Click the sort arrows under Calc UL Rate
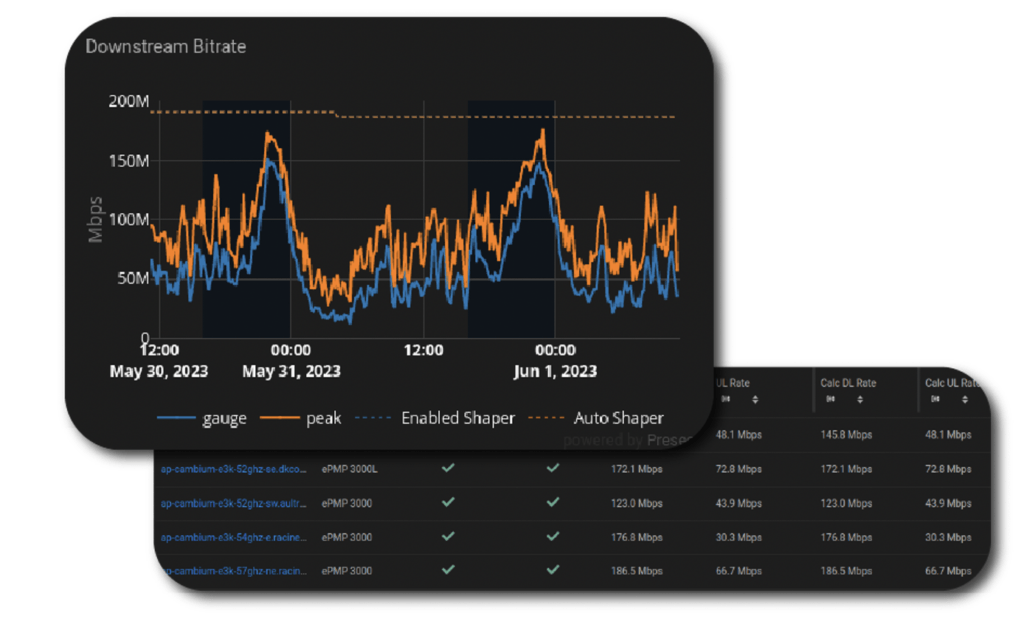This screenshot has width=1024, height=633. tap(965, 400)
